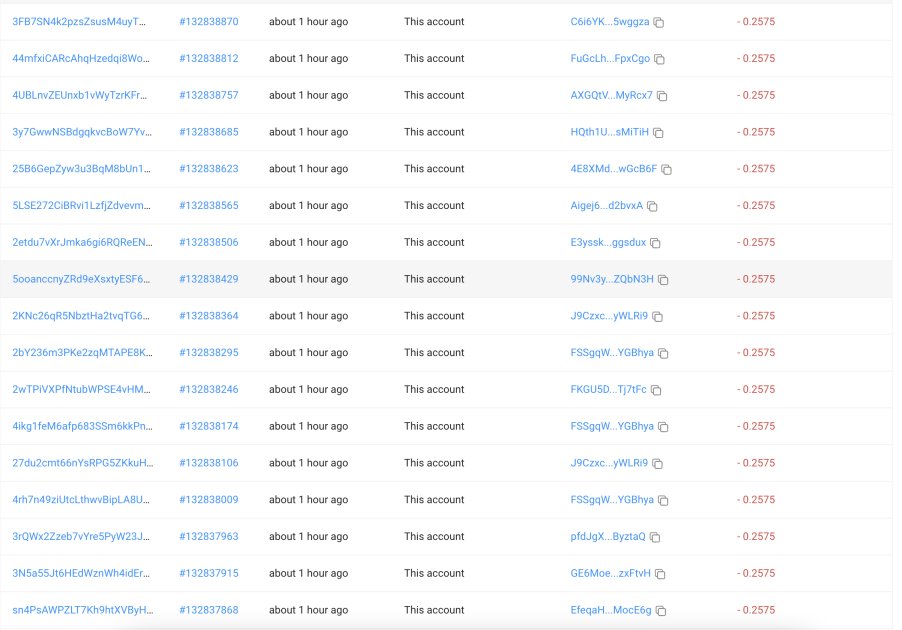
Task: Open account C6i6YK...5wggza
Action: pyautogui.click(x=610, y=22)
